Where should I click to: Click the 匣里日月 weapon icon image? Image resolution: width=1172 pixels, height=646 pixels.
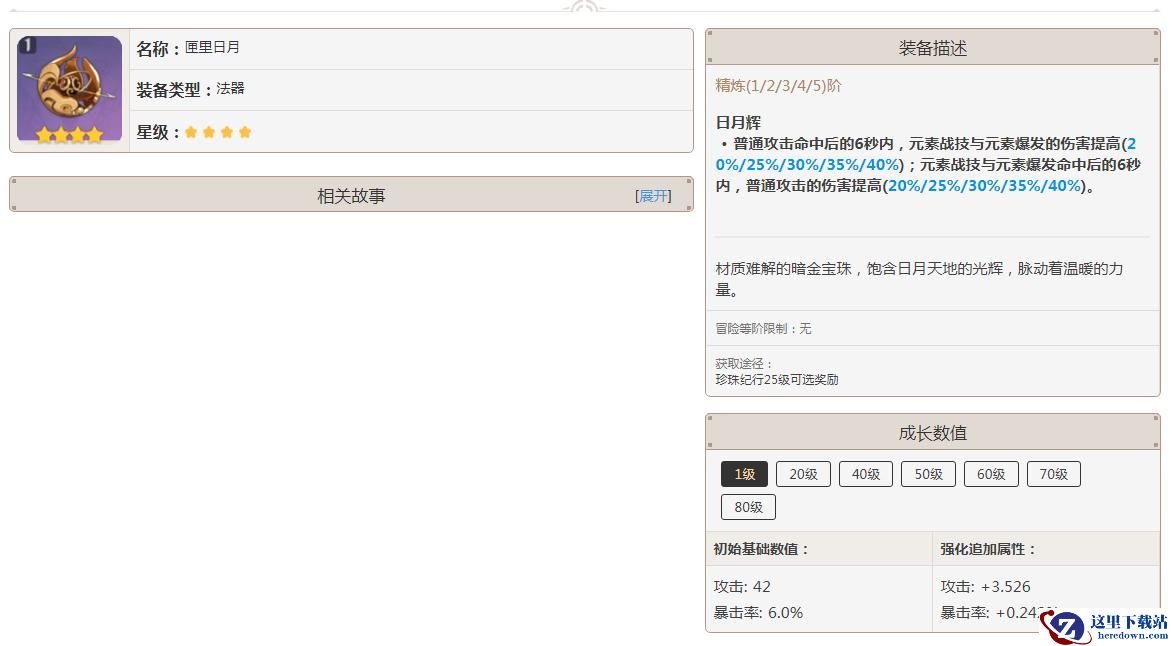pos(69,87)
